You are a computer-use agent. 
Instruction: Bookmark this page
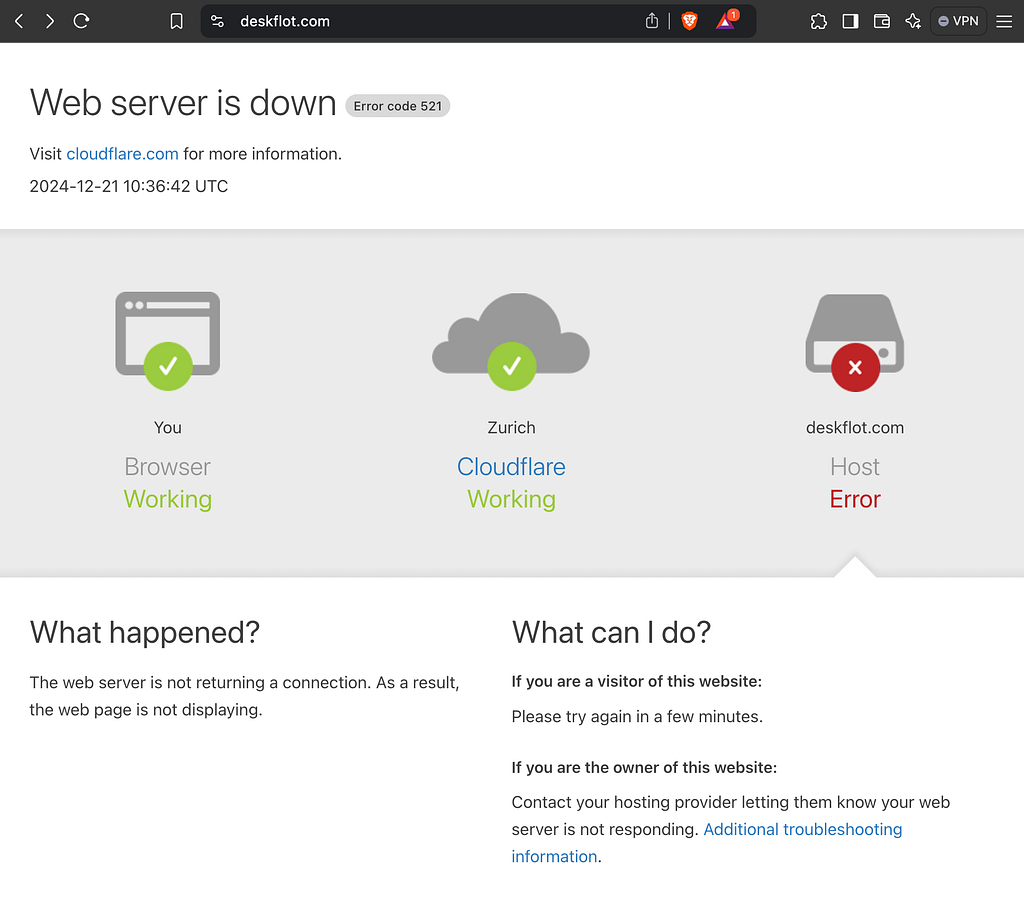pos(176,22)
